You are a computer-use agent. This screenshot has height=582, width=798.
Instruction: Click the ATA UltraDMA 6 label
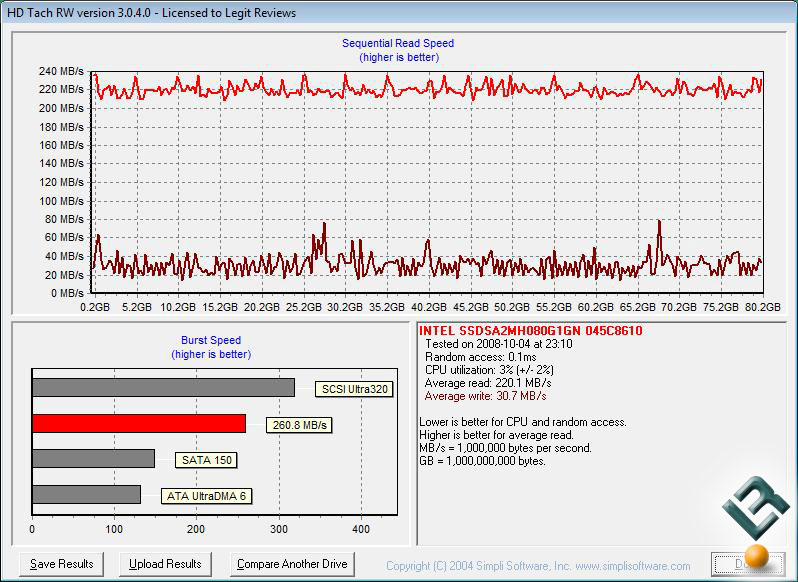coord(206,496)
